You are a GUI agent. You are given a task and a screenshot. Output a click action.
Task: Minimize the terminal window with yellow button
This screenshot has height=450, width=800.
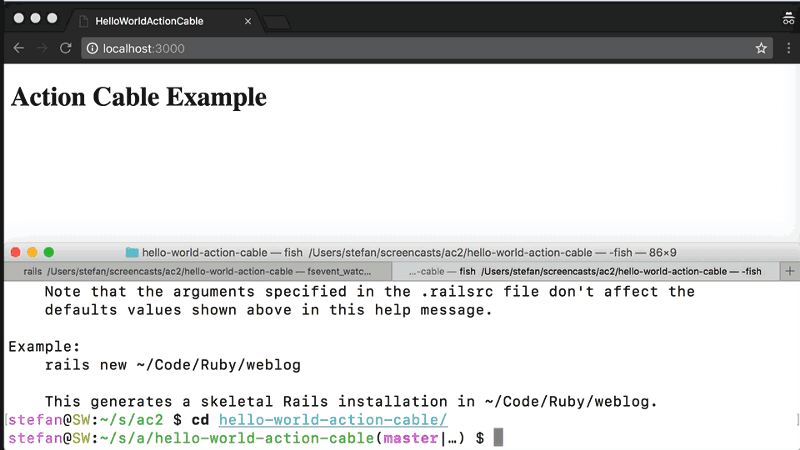coord(32,253)
